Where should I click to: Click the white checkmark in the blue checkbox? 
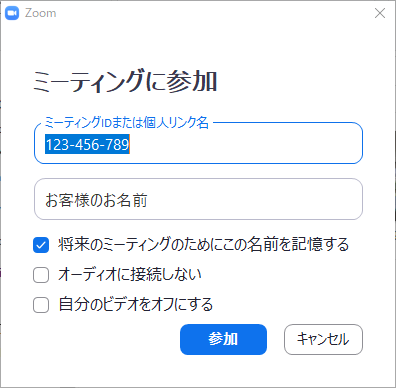(41, 246)
